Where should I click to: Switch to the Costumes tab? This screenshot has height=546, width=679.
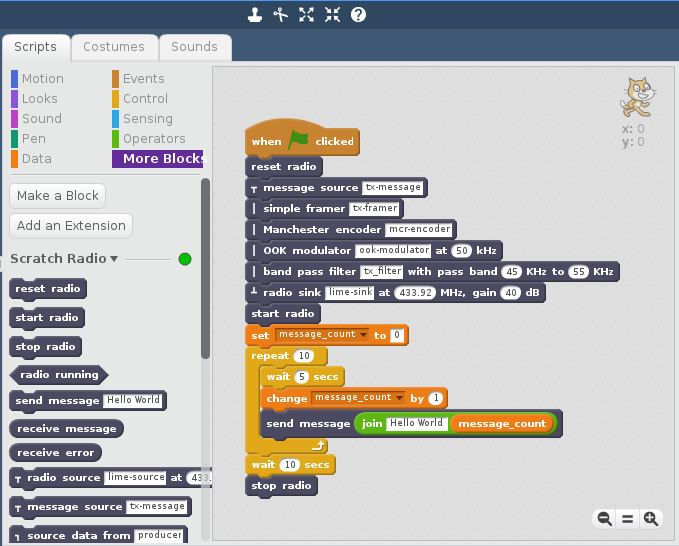114,47
